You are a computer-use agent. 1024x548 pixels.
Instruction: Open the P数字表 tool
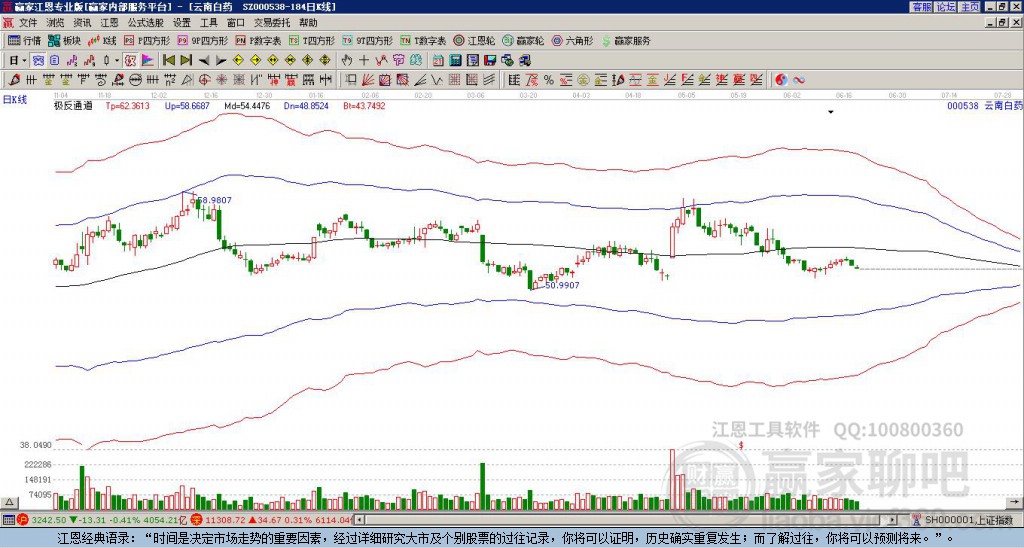(258, 40)
